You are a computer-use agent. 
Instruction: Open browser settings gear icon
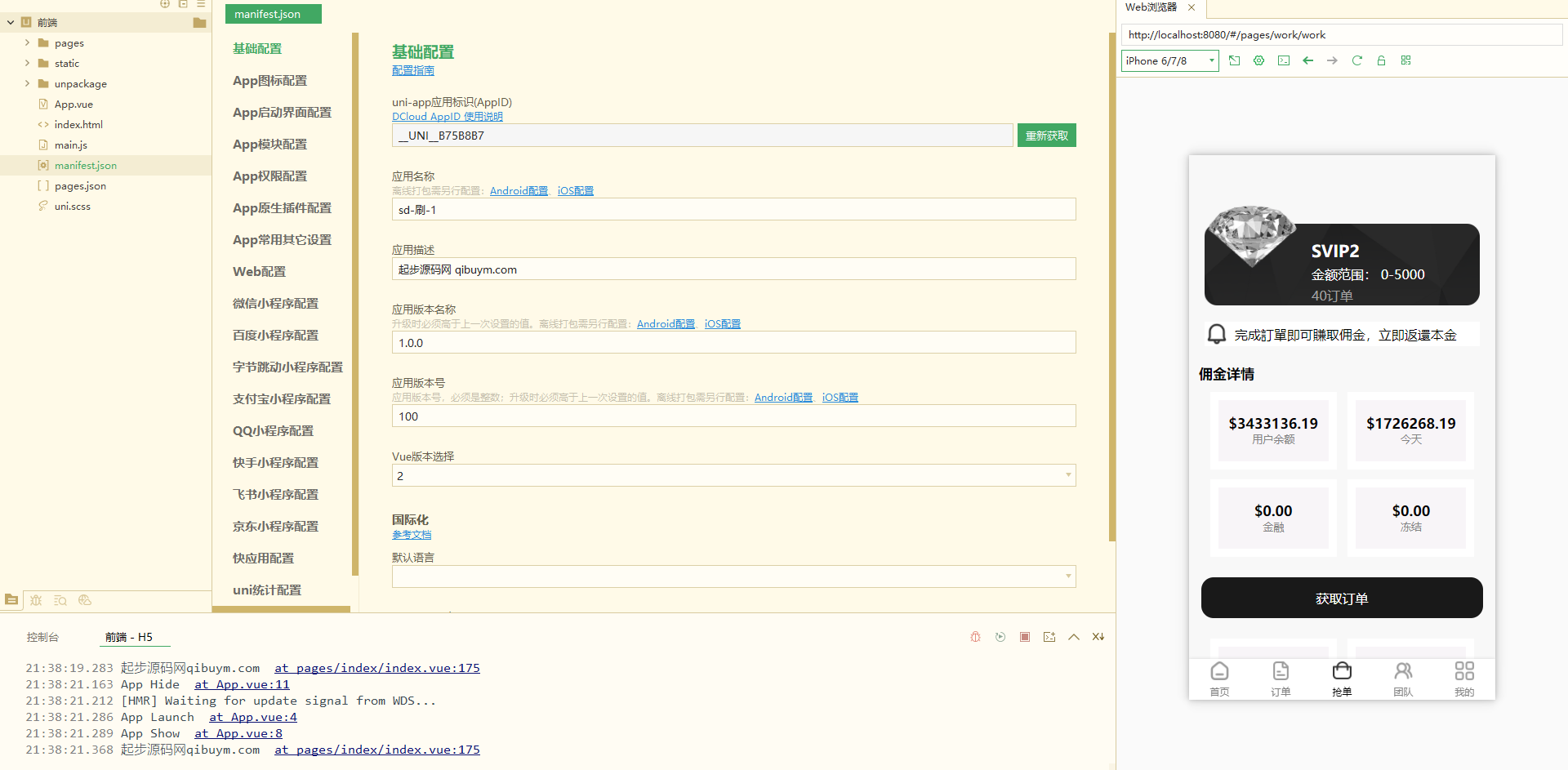(x=1258, y=60)
